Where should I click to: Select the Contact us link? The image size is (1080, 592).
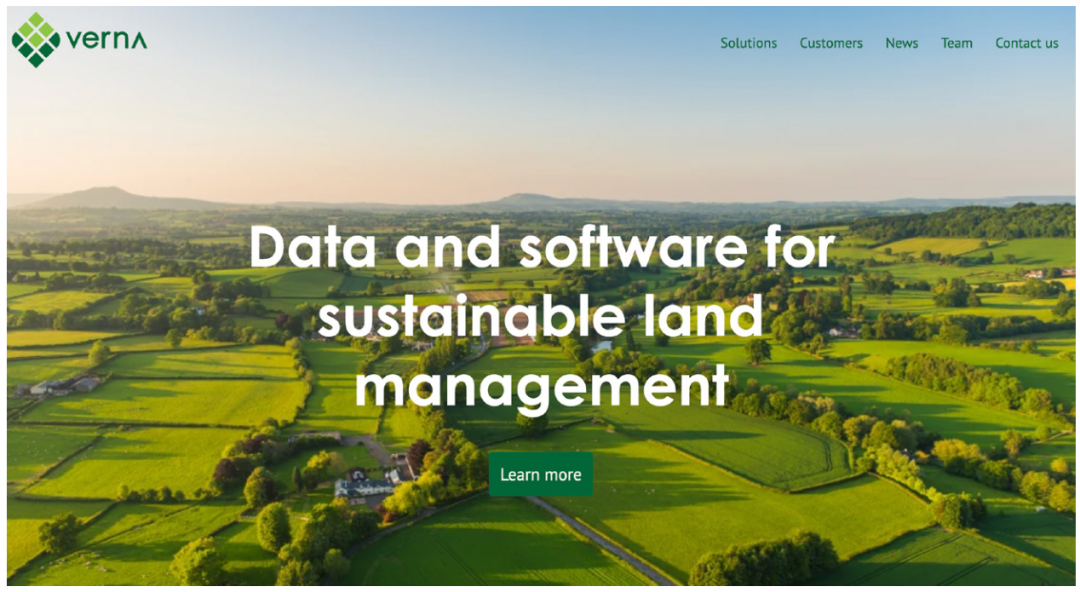coord(1026,43)
